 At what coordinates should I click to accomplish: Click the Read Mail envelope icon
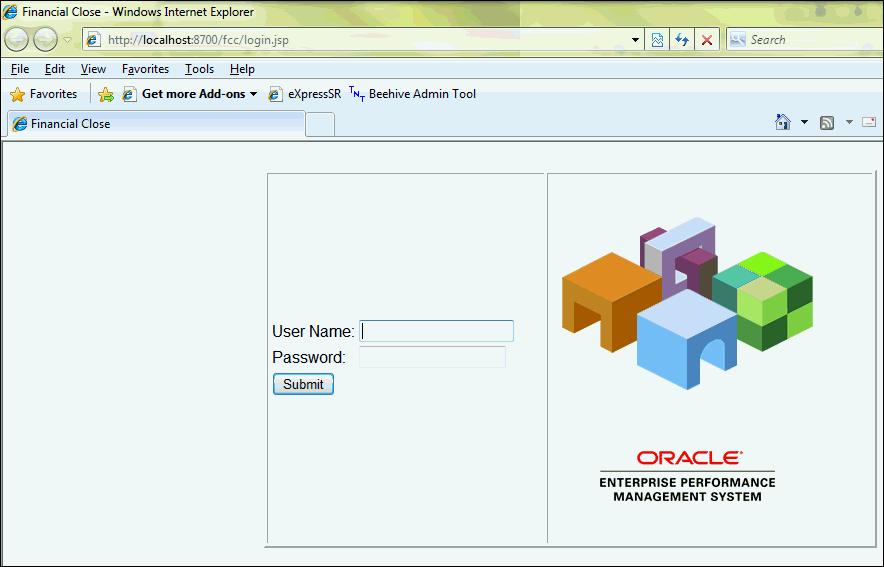coord(869,122)
